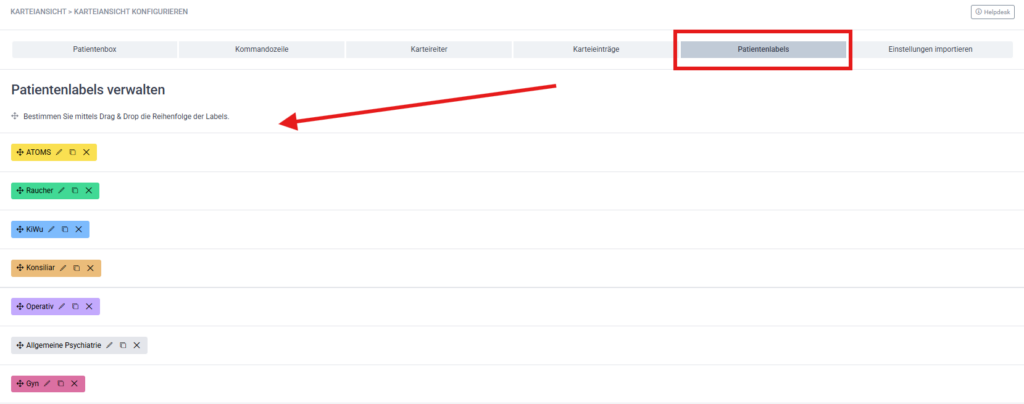Click the Karteiansicht breadcrumb link
The width and height of the screenshot is (1024, 404).
click(x=38, y=12)
